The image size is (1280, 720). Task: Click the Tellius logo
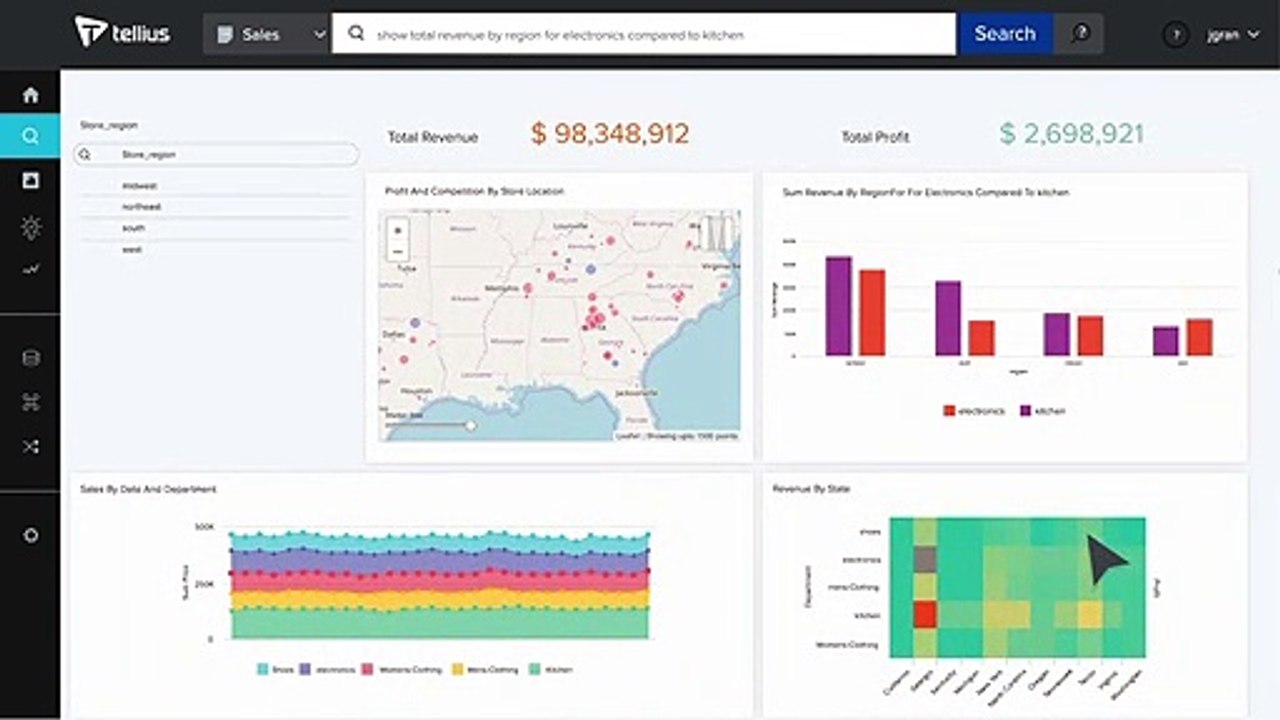[122, 32]
